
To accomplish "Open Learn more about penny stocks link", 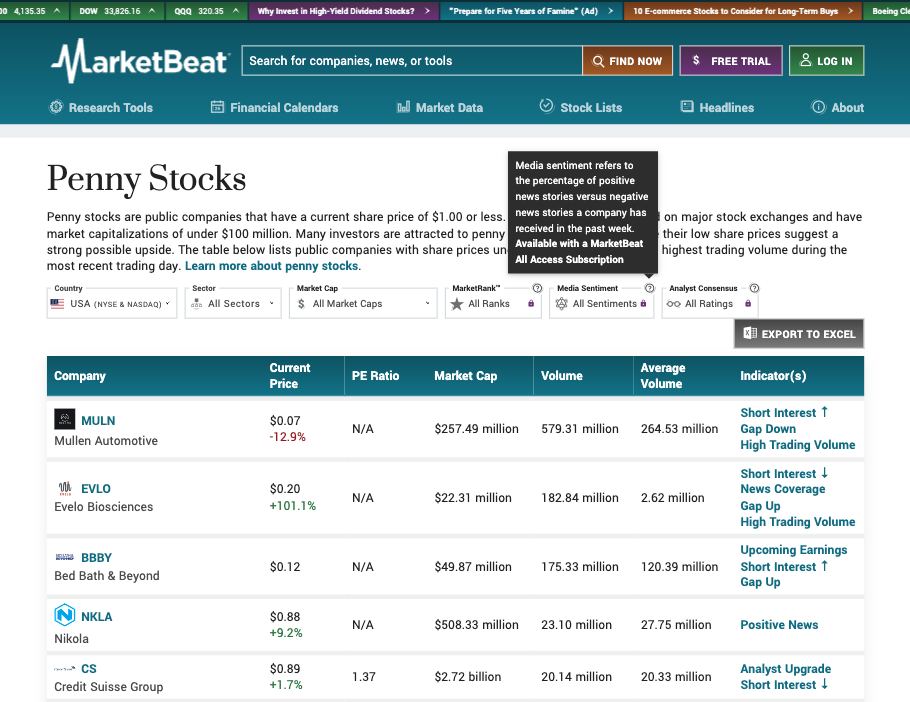I will pos(272,266).
